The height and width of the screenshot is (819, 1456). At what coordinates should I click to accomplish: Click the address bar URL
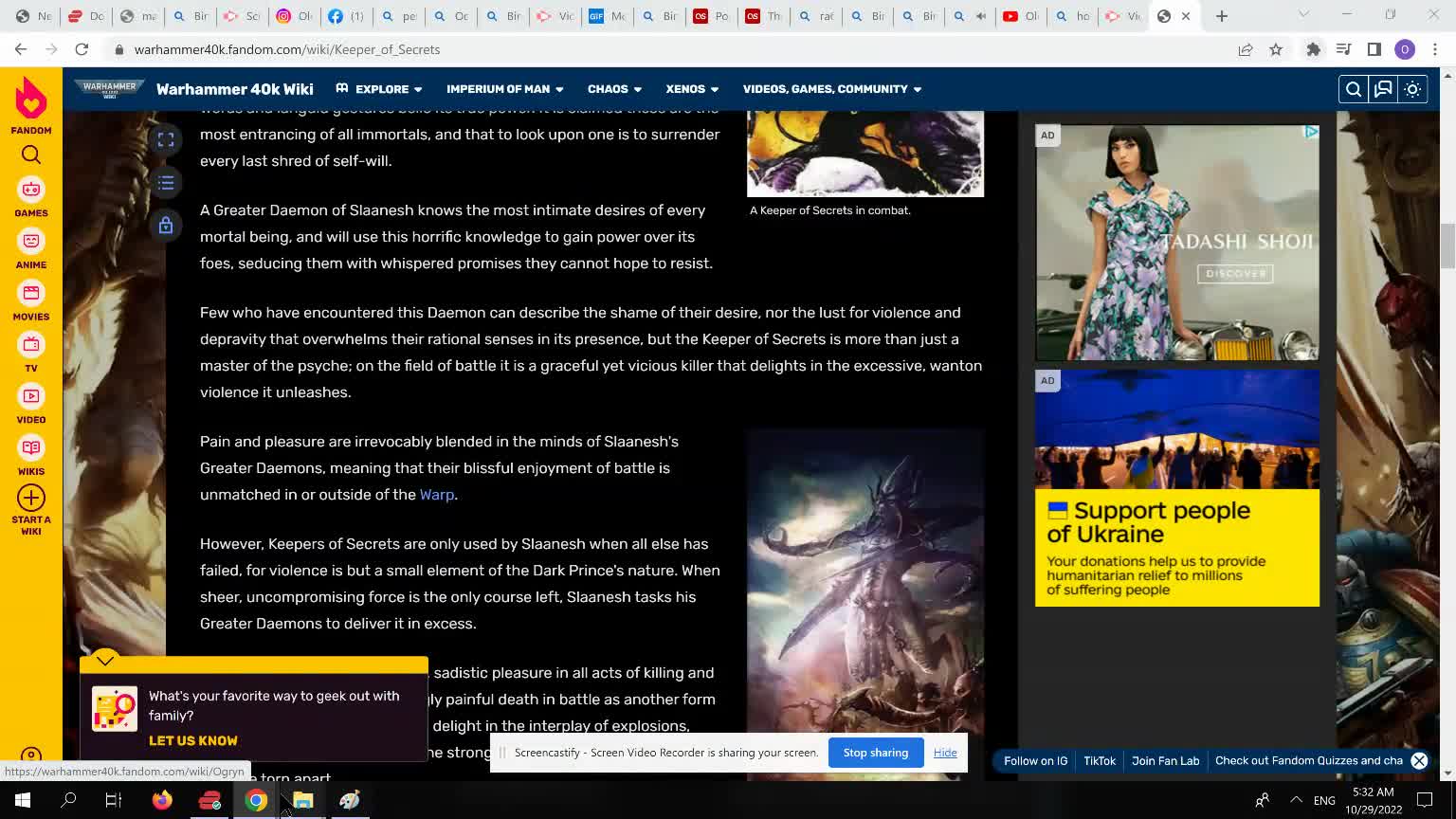click(287, 49)
